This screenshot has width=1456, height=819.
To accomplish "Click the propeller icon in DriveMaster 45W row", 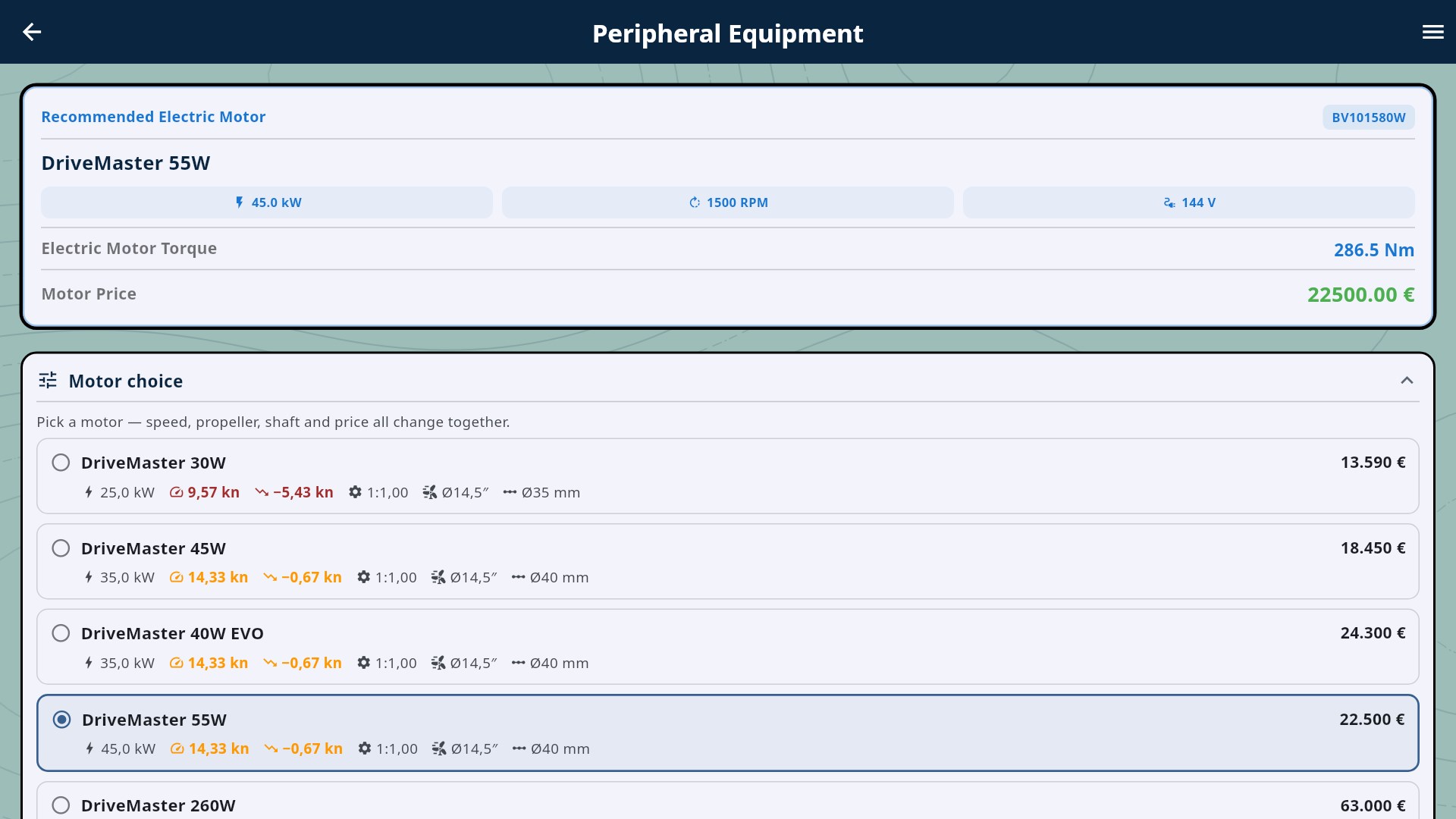I will click(438, 577).
